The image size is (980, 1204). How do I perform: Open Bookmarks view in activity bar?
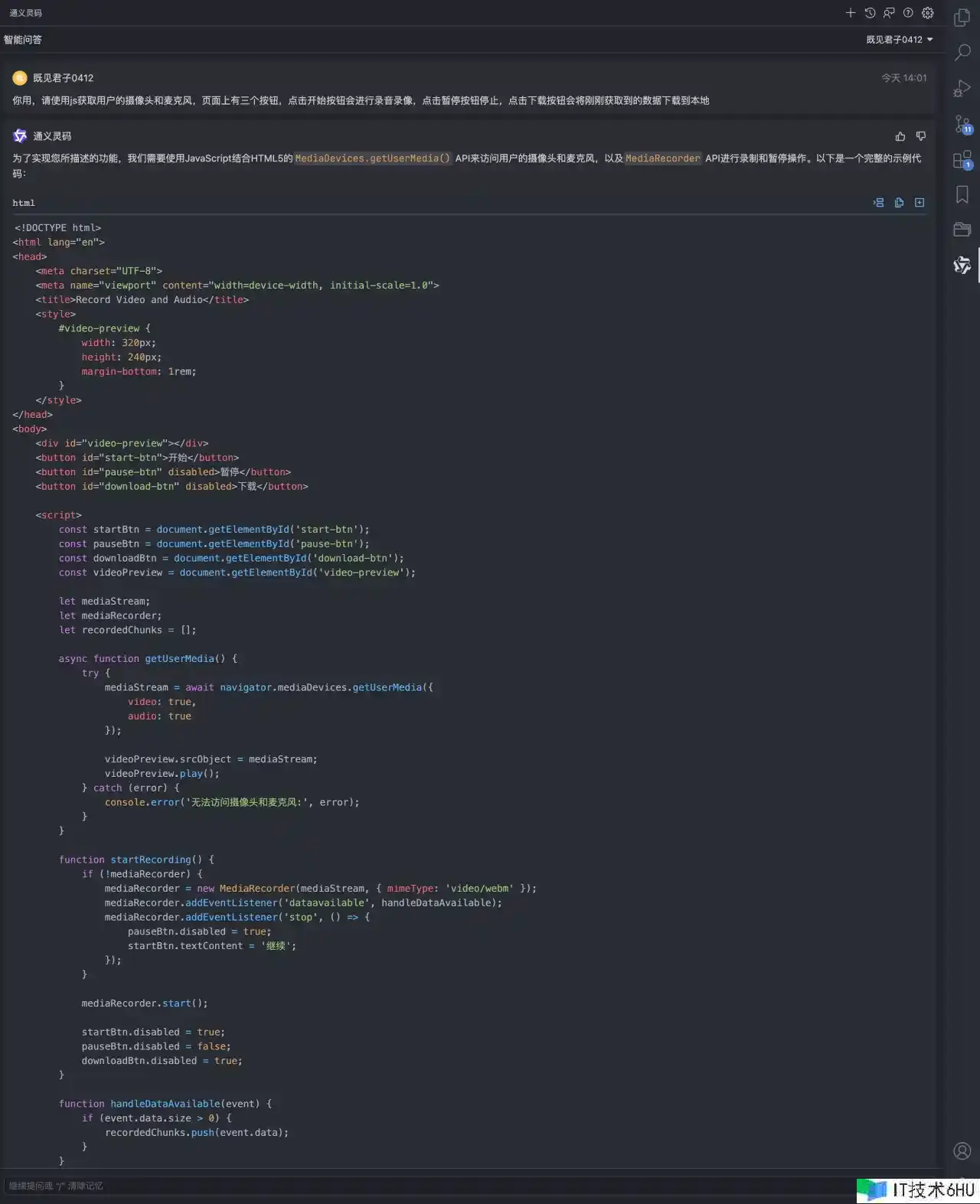(x=962, y=194)
